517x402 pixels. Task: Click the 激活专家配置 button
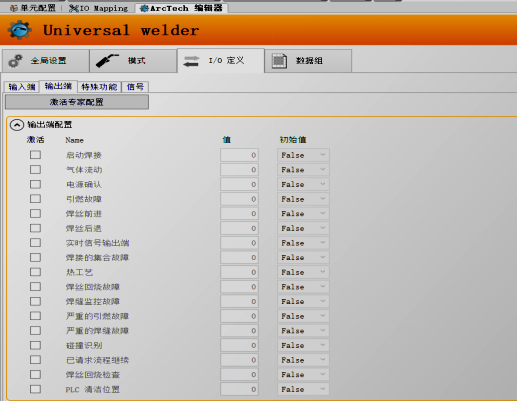[x=77, y=102]
